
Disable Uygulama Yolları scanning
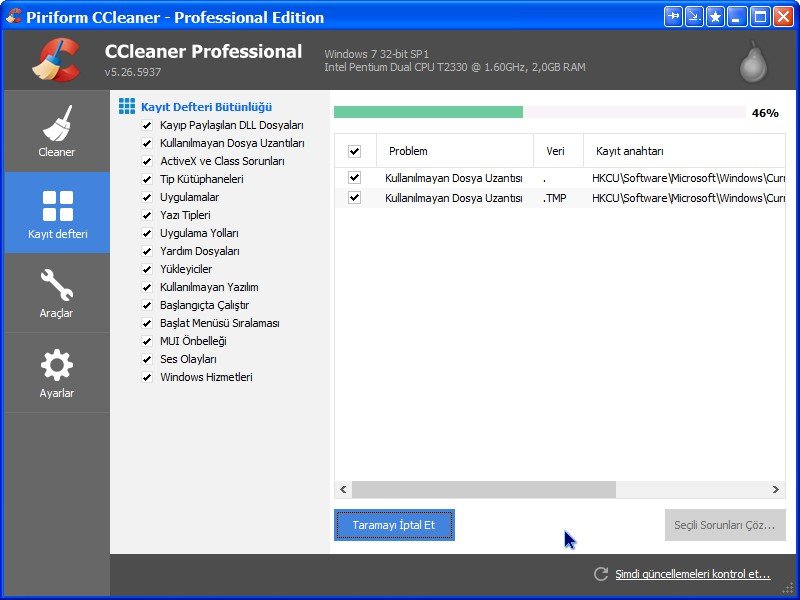pyautogui.click(x=147, y=233)
